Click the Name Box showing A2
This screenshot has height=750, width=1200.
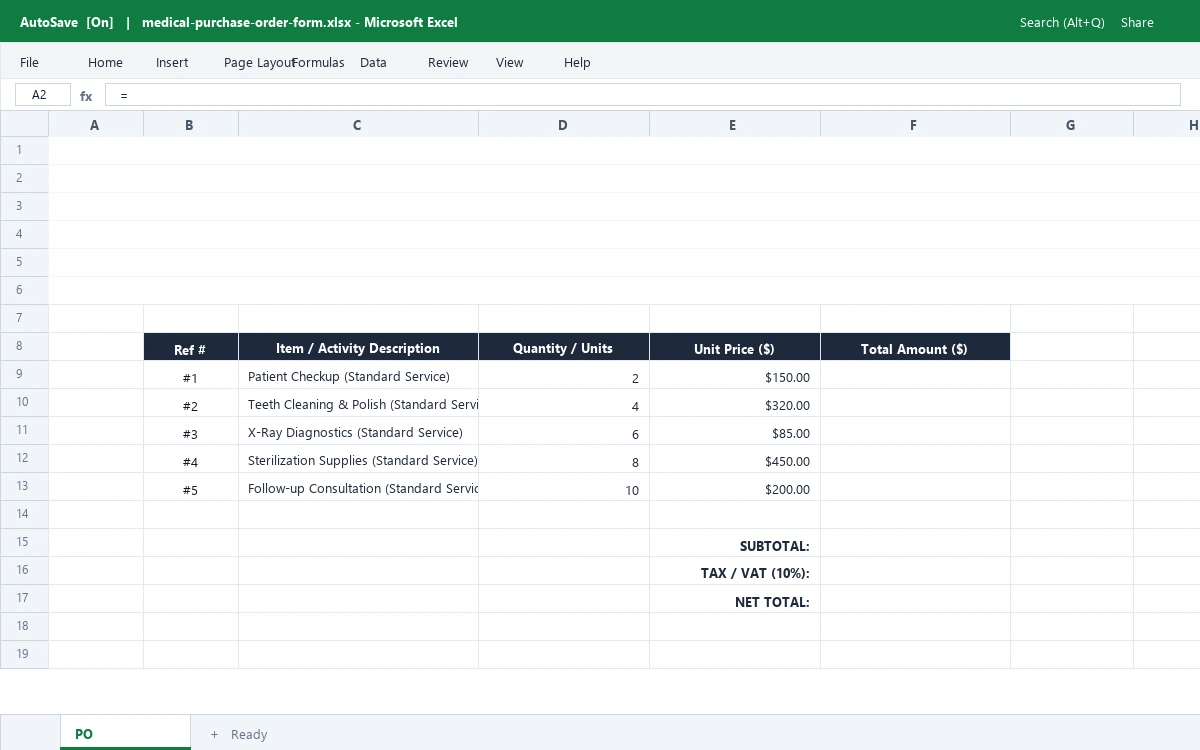click(x=43, y=95)
